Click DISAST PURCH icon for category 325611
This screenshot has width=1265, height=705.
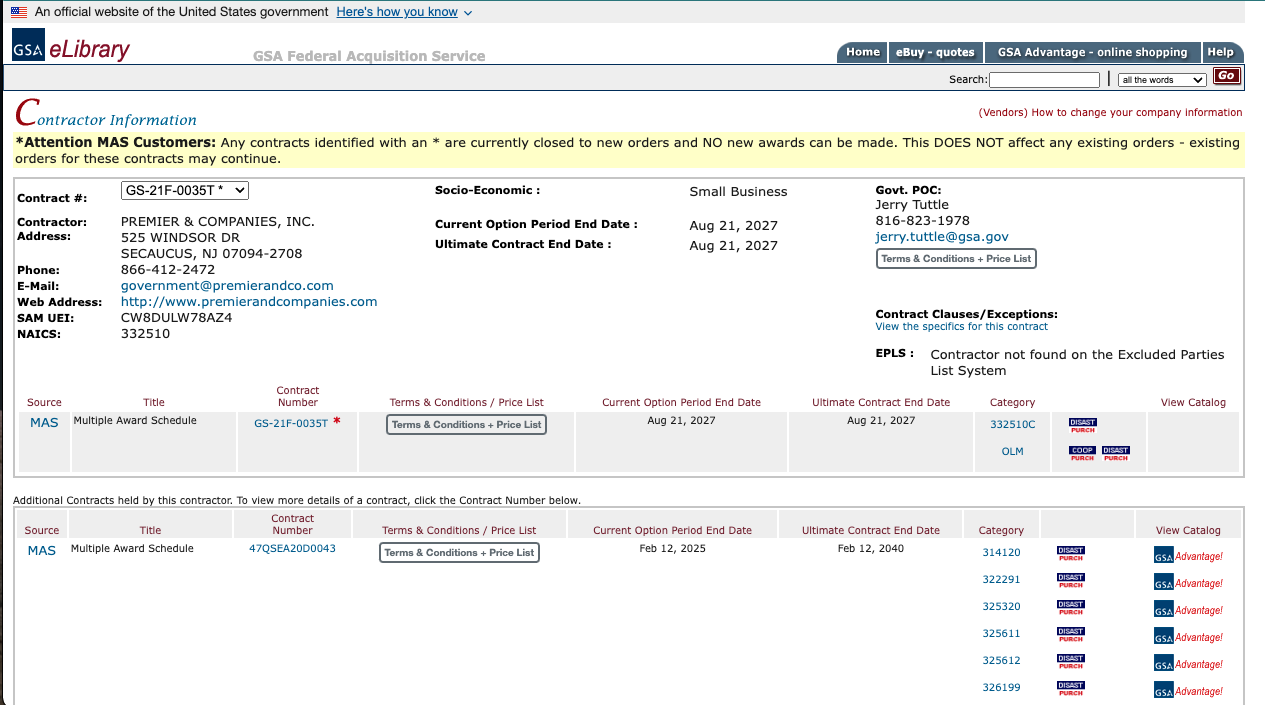pyautogui.click(x=1071, y=634)
